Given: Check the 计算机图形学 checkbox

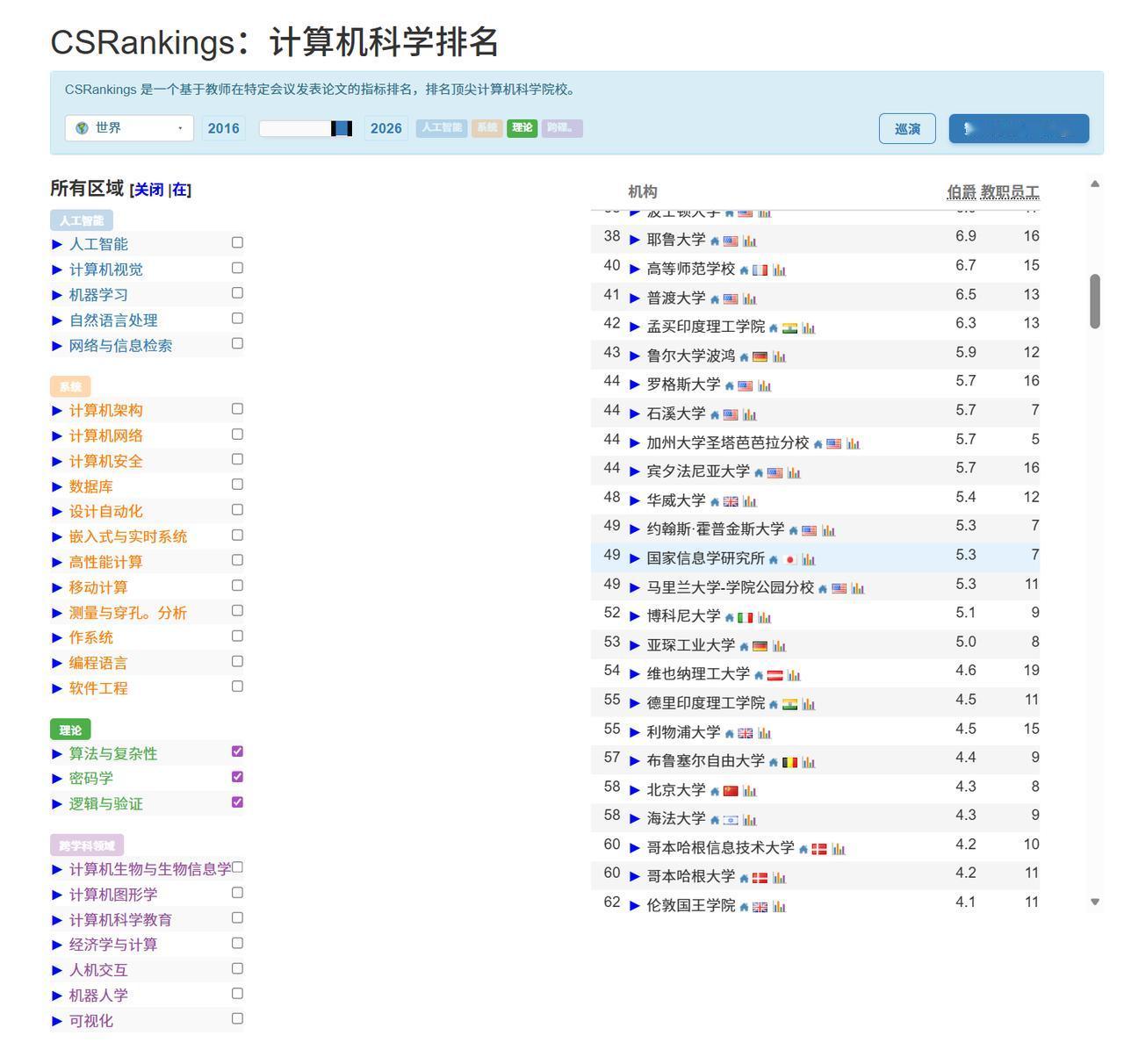Looking at the screenshot, I should coord(237,893).
